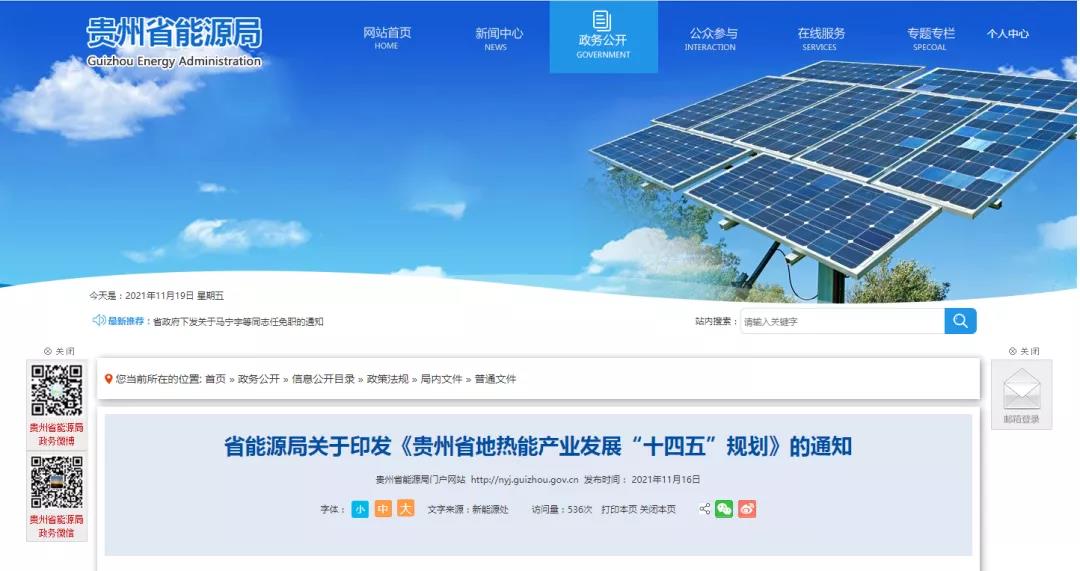The height and width of the screenshot is (571, 1080).
Task: Share article via WeChat icon
Action: coord(724,509)
